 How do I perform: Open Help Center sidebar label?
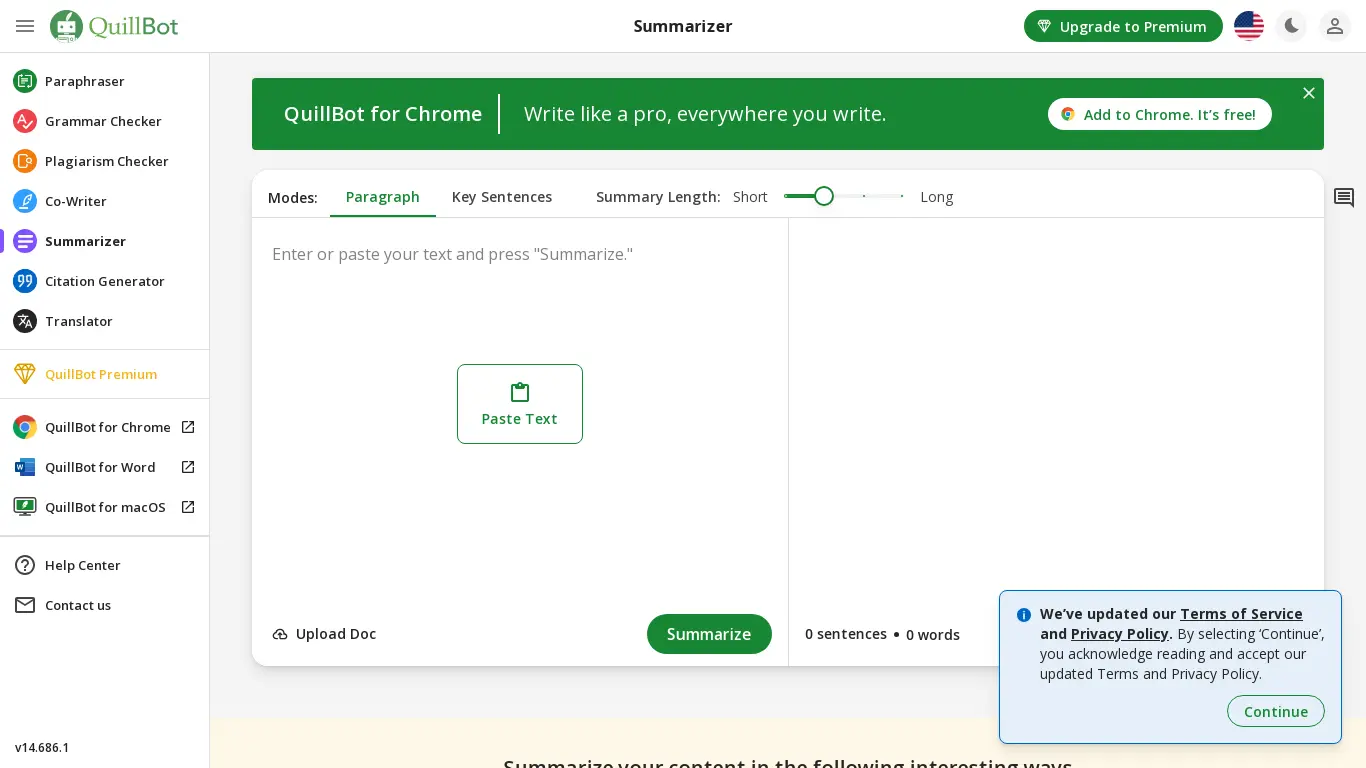point(83,565)
